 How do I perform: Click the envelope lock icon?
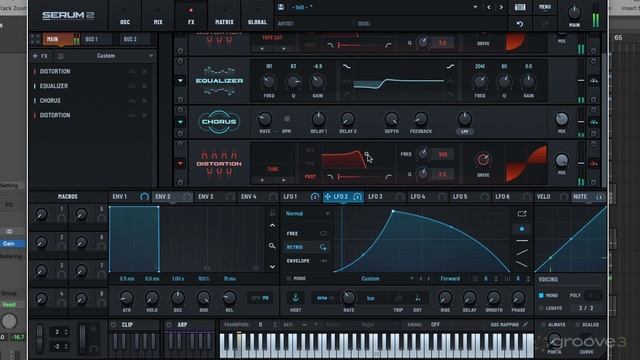point(272,212)
